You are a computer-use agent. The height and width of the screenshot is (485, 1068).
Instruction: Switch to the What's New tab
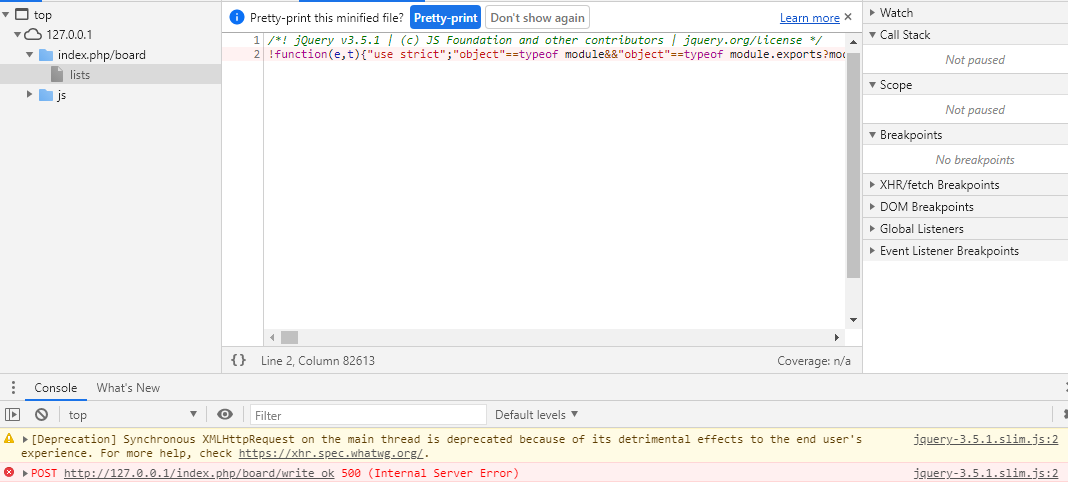(128, 388)
